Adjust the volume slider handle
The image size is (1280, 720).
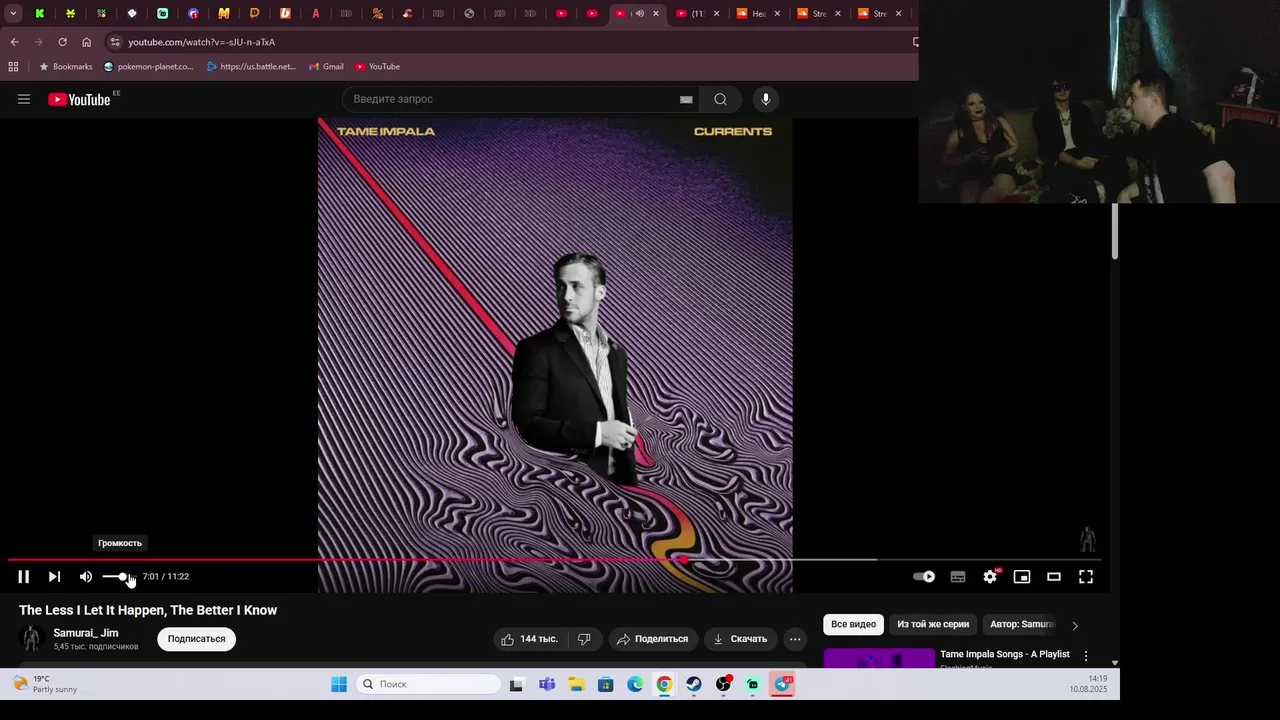pos(123,577)
